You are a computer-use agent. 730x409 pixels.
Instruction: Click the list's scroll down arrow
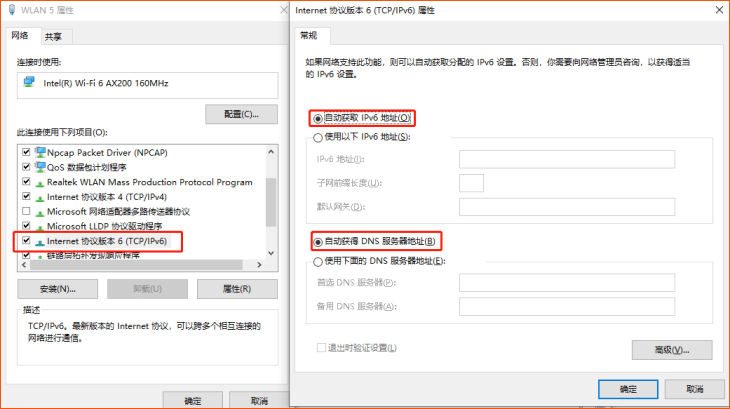[x=271, y=253]
